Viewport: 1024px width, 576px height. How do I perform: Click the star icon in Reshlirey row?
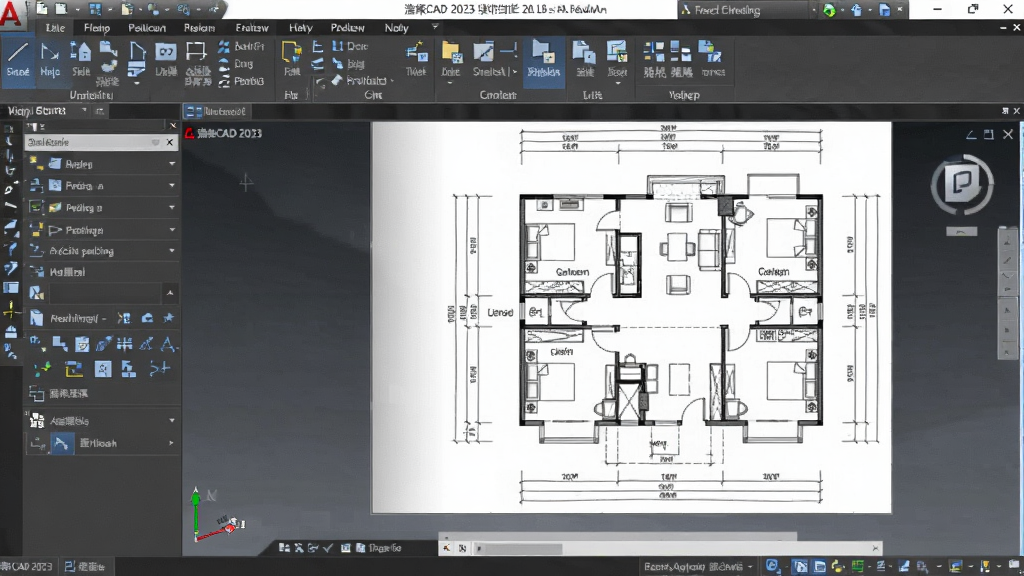tap(169, 317)
